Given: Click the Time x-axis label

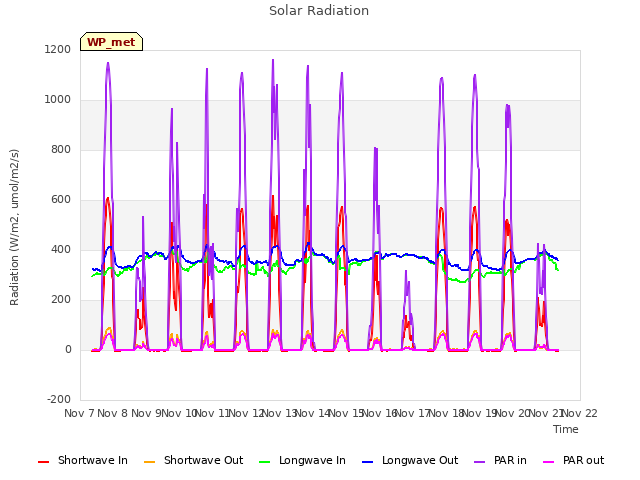Looking at the screenshot, I should pyautogui.click(x=566, y=429).
